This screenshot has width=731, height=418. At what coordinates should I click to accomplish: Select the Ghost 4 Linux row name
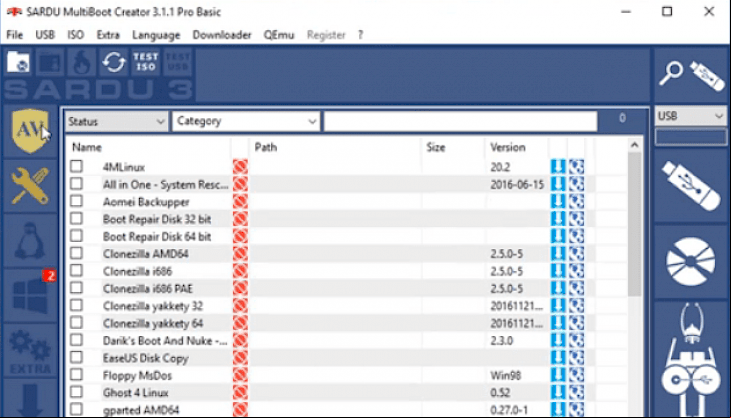tap(136, 393)
